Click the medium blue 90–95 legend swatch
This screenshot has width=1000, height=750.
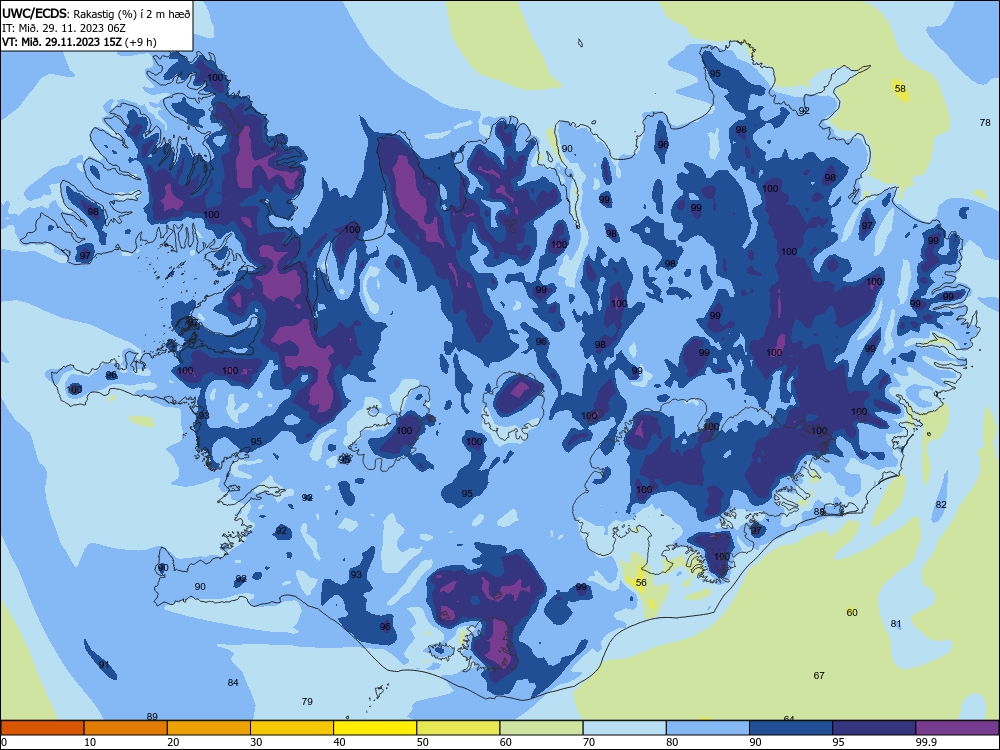pyautogui.click(x=791, y=728)
